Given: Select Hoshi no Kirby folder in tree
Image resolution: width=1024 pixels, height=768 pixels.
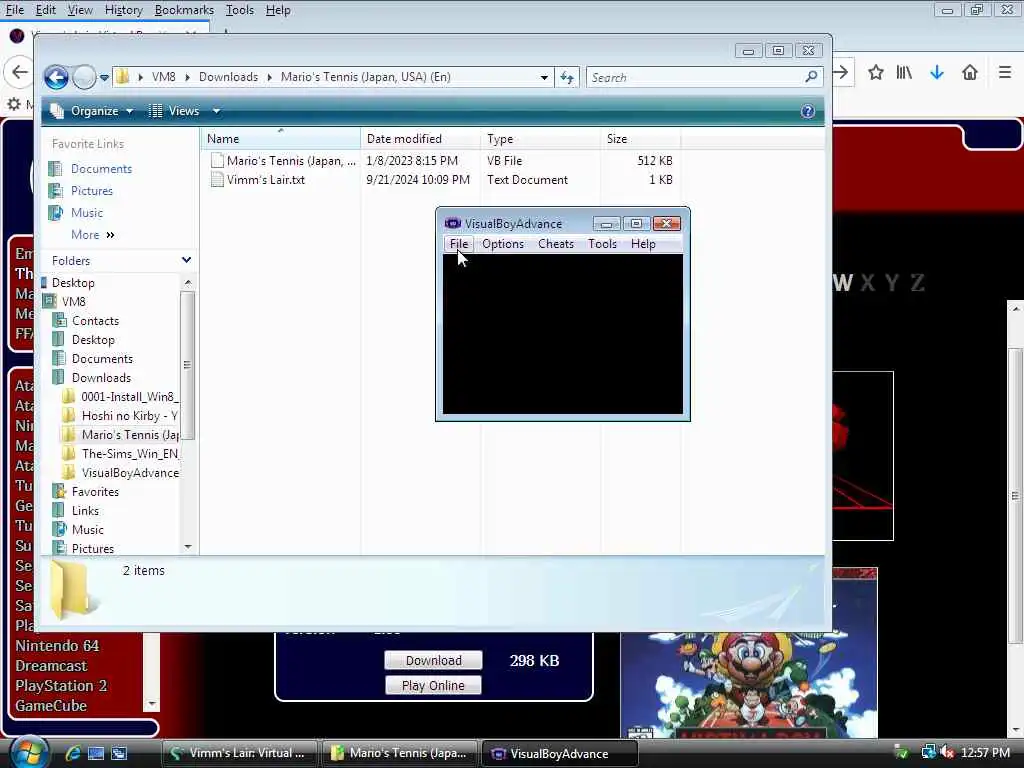Looking at the screenshot, I should click(129, 415).
